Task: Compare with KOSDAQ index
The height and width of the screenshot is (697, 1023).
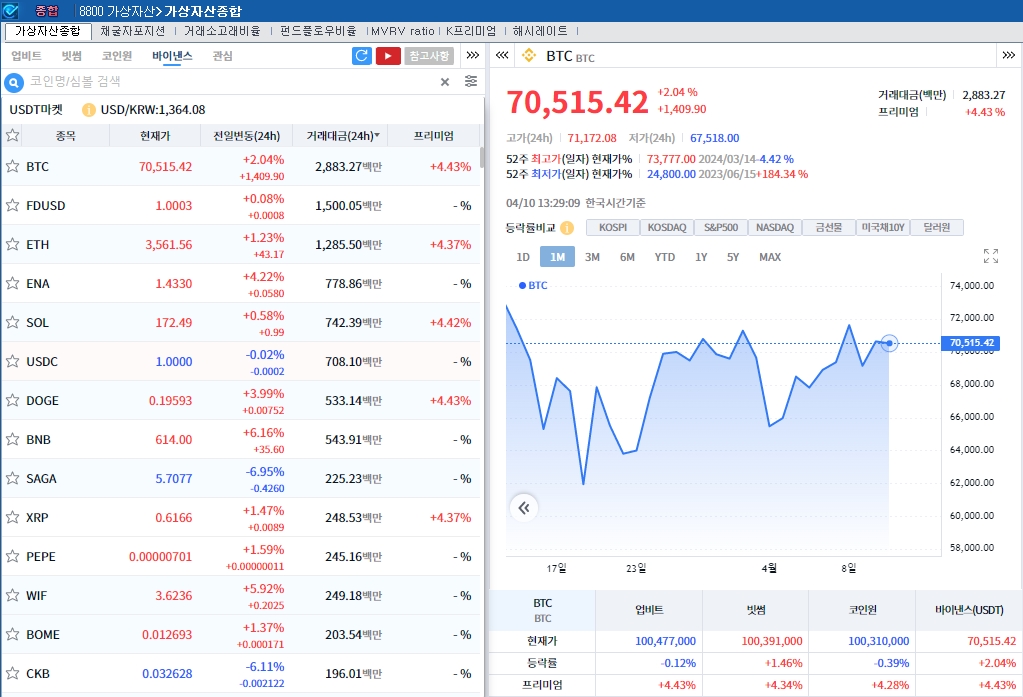Action: pos(667,227)
